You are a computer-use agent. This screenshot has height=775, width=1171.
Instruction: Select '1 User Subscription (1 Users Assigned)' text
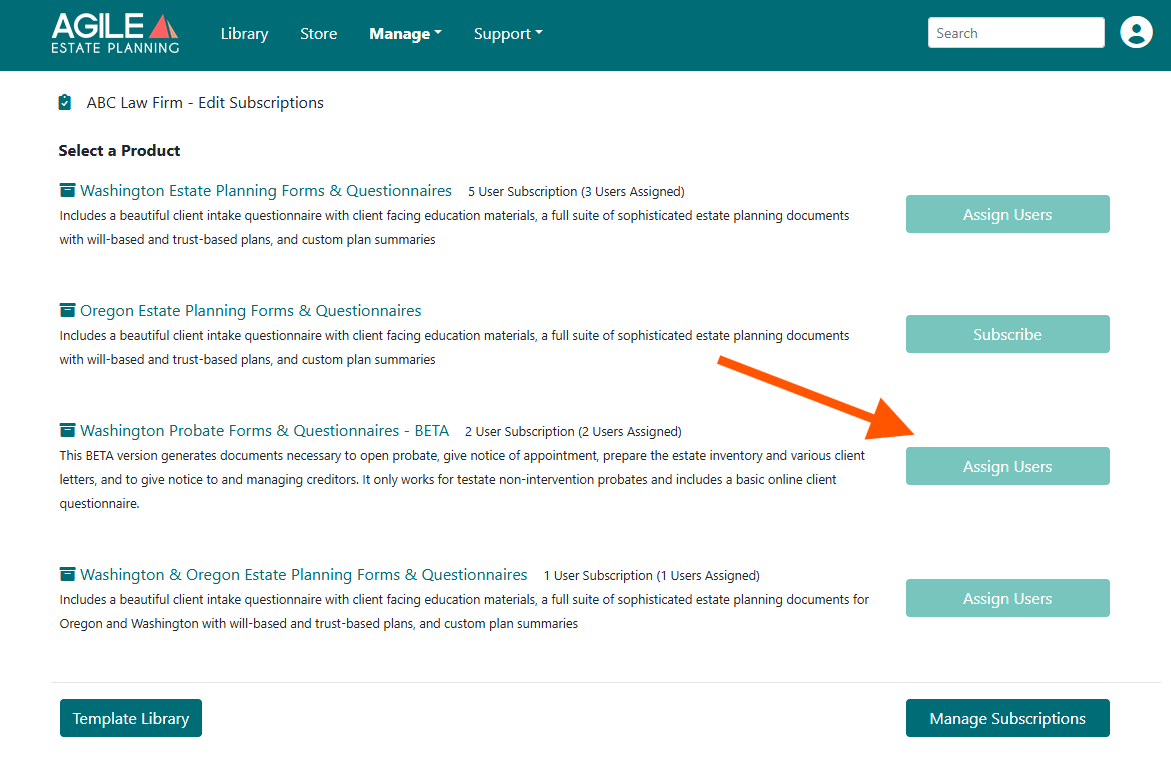pos(651,576)
